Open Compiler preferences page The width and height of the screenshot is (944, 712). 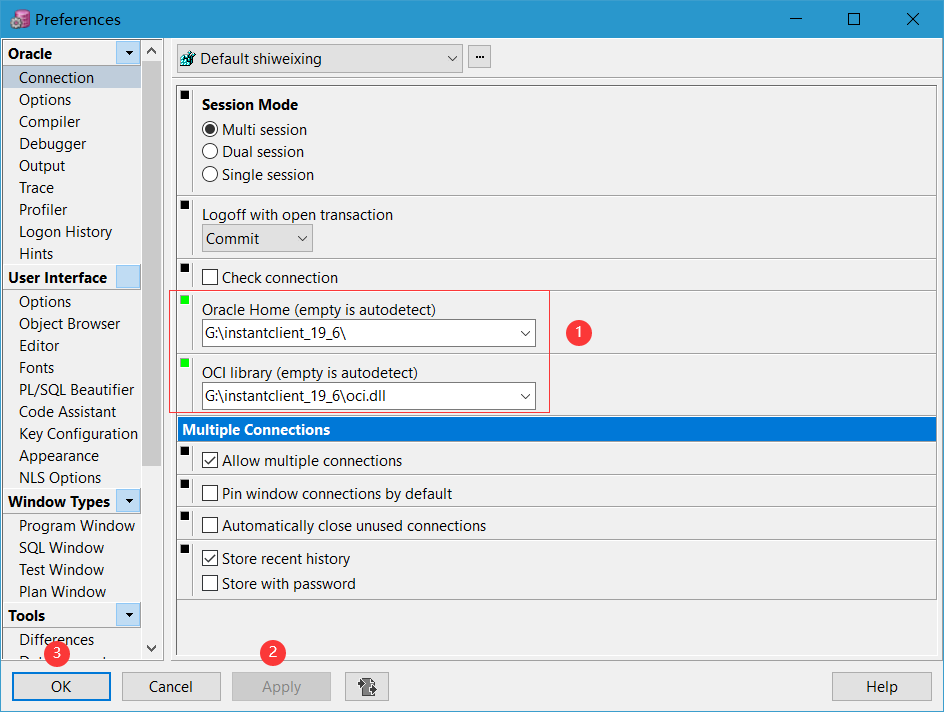click(x=49, y=122)
